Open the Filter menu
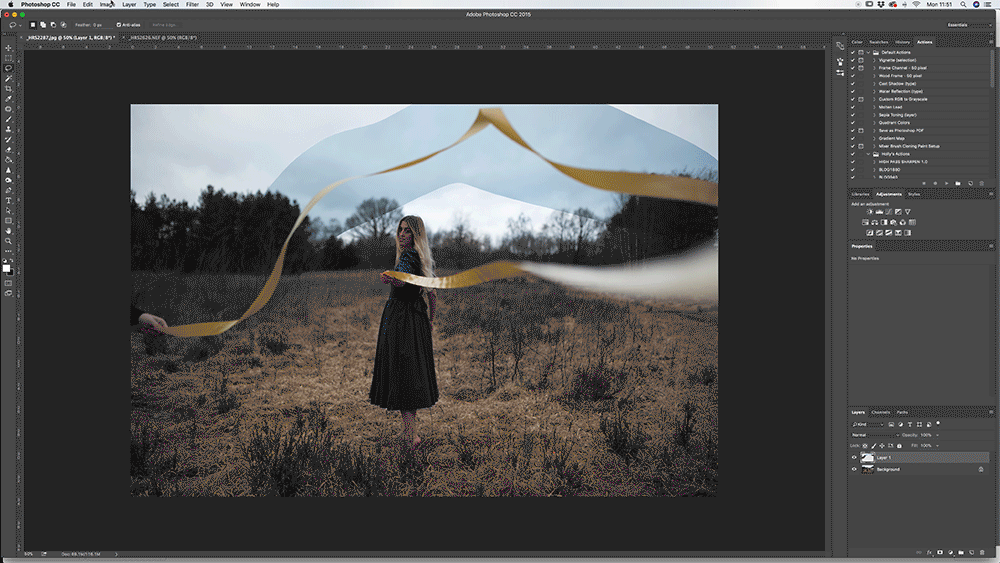 click(192, 4)
